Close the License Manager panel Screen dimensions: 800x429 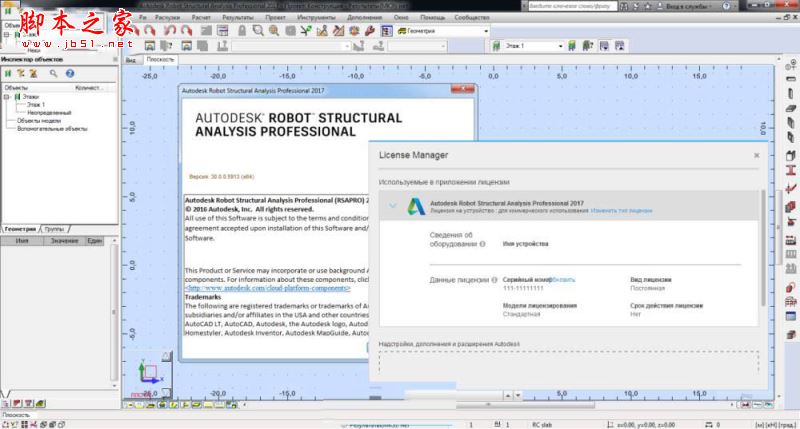pyautogui.click(x=757, y=155)
